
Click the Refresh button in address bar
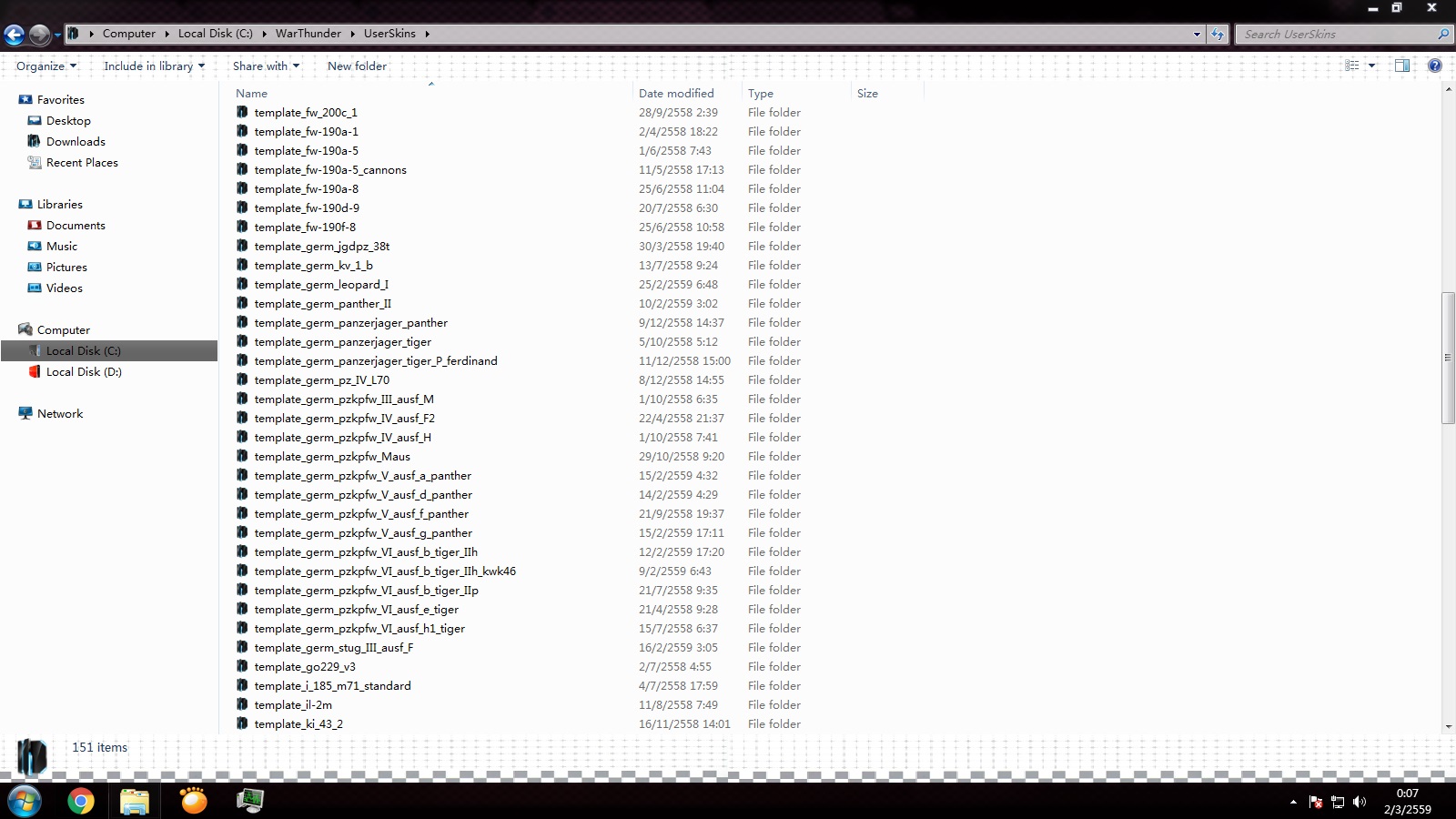(x=1218, y=35)
